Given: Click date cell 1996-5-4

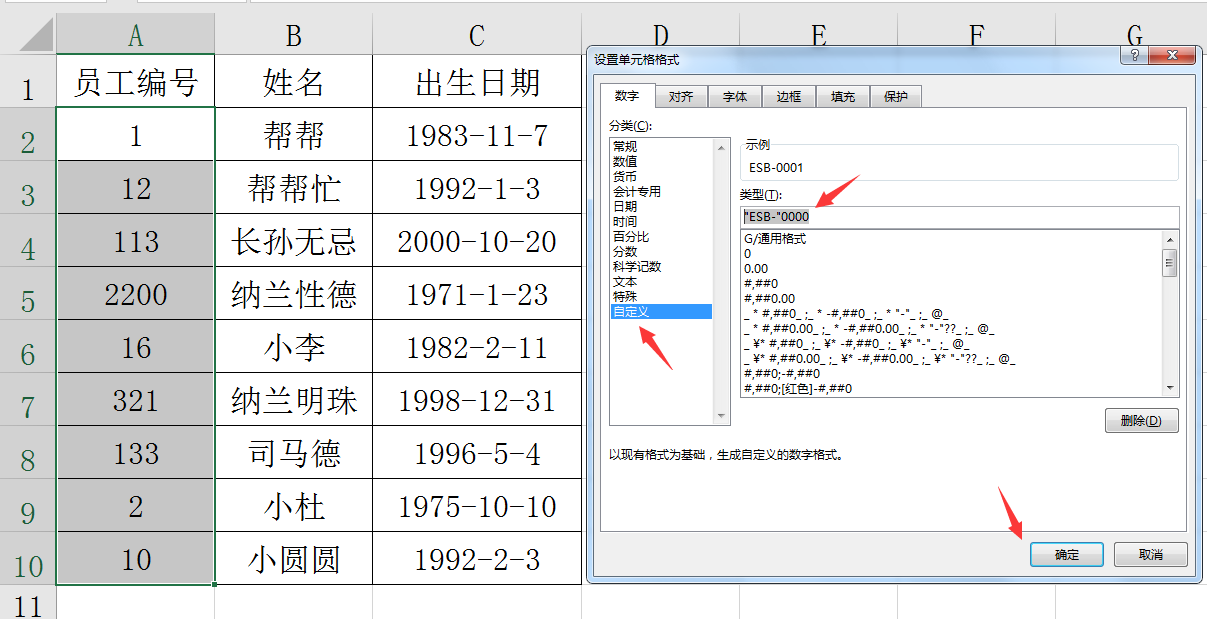Looking at the screenshot, I should point(477,452).
